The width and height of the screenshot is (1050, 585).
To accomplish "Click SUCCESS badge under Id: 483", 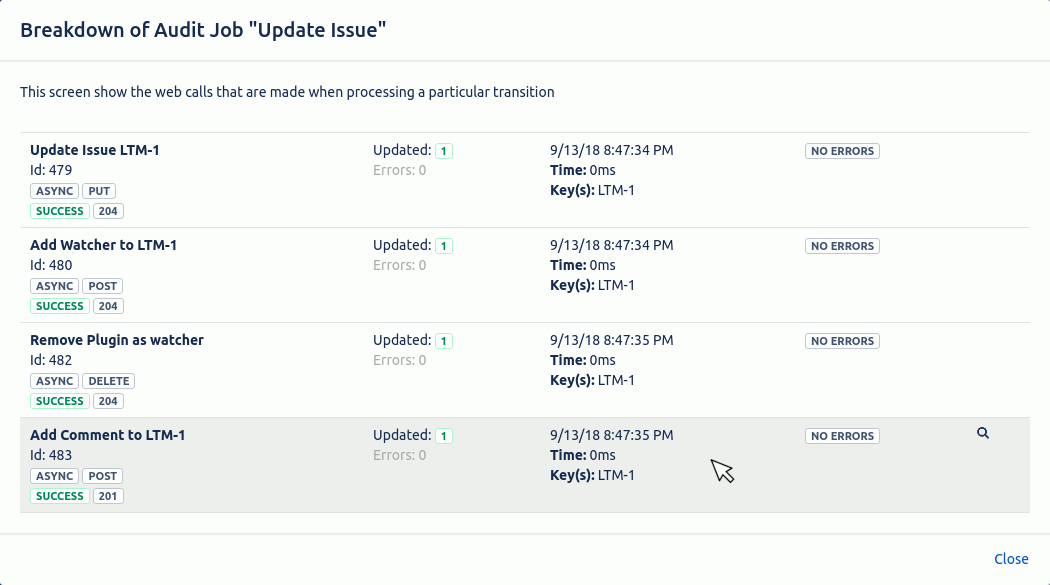I will click(x=59, y=496).
